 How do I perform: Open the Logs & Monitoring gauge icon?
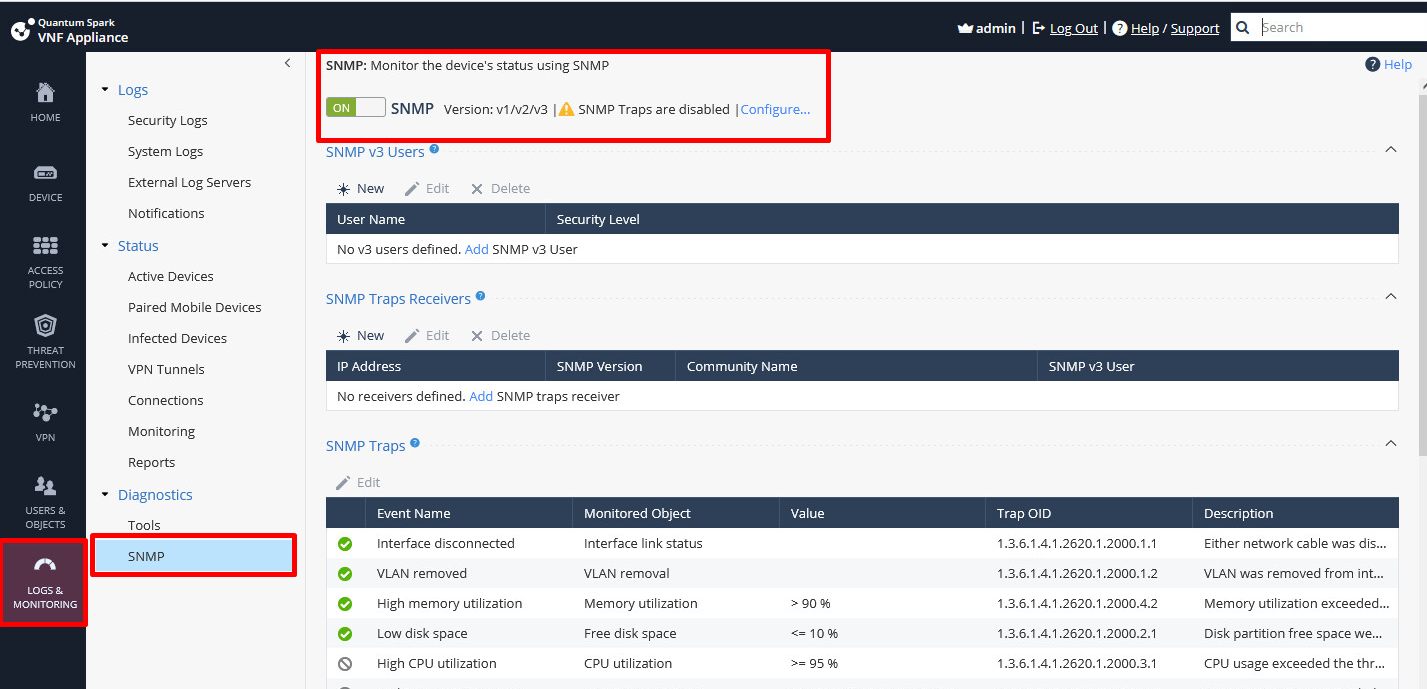(x=45, y=565)
